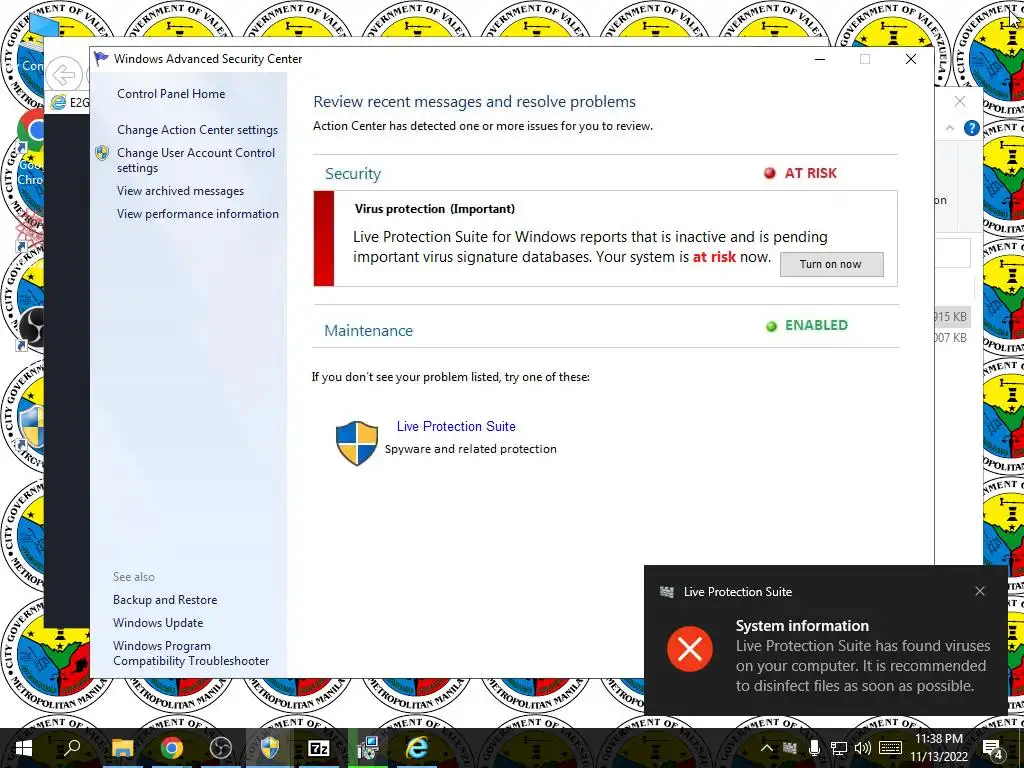Close the background window behind Security Center
The width and height of the screenshot is (1024, 768).
(x=959, y=101)
